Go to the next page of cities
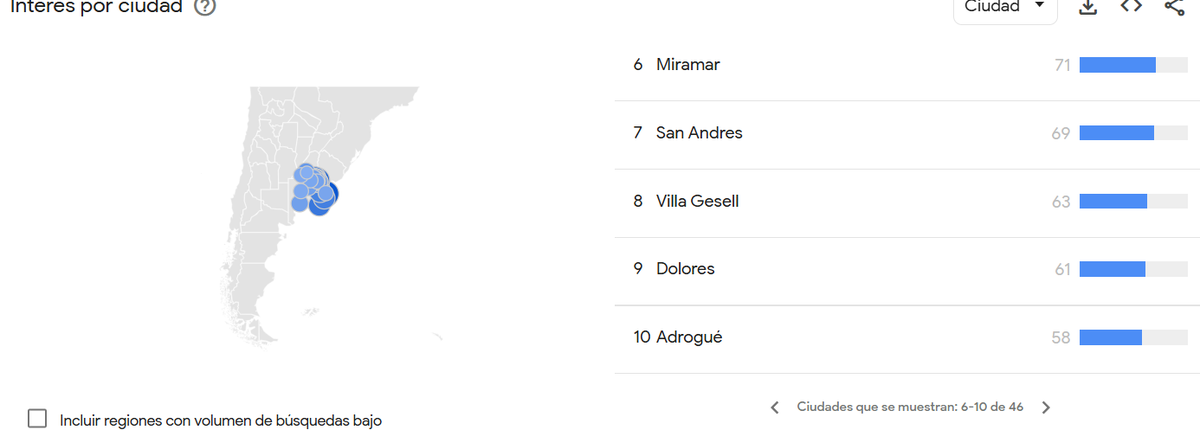 [x=1046, y=407]
